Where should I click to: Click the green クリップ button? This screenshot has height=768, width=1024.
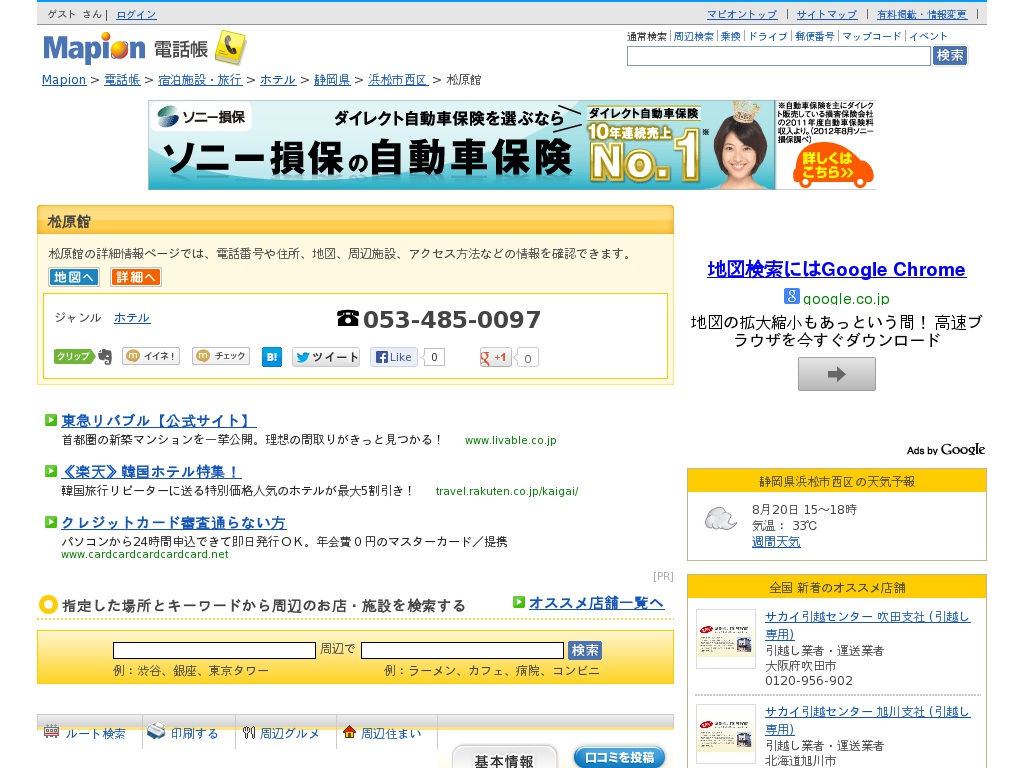tap(73, 357)
